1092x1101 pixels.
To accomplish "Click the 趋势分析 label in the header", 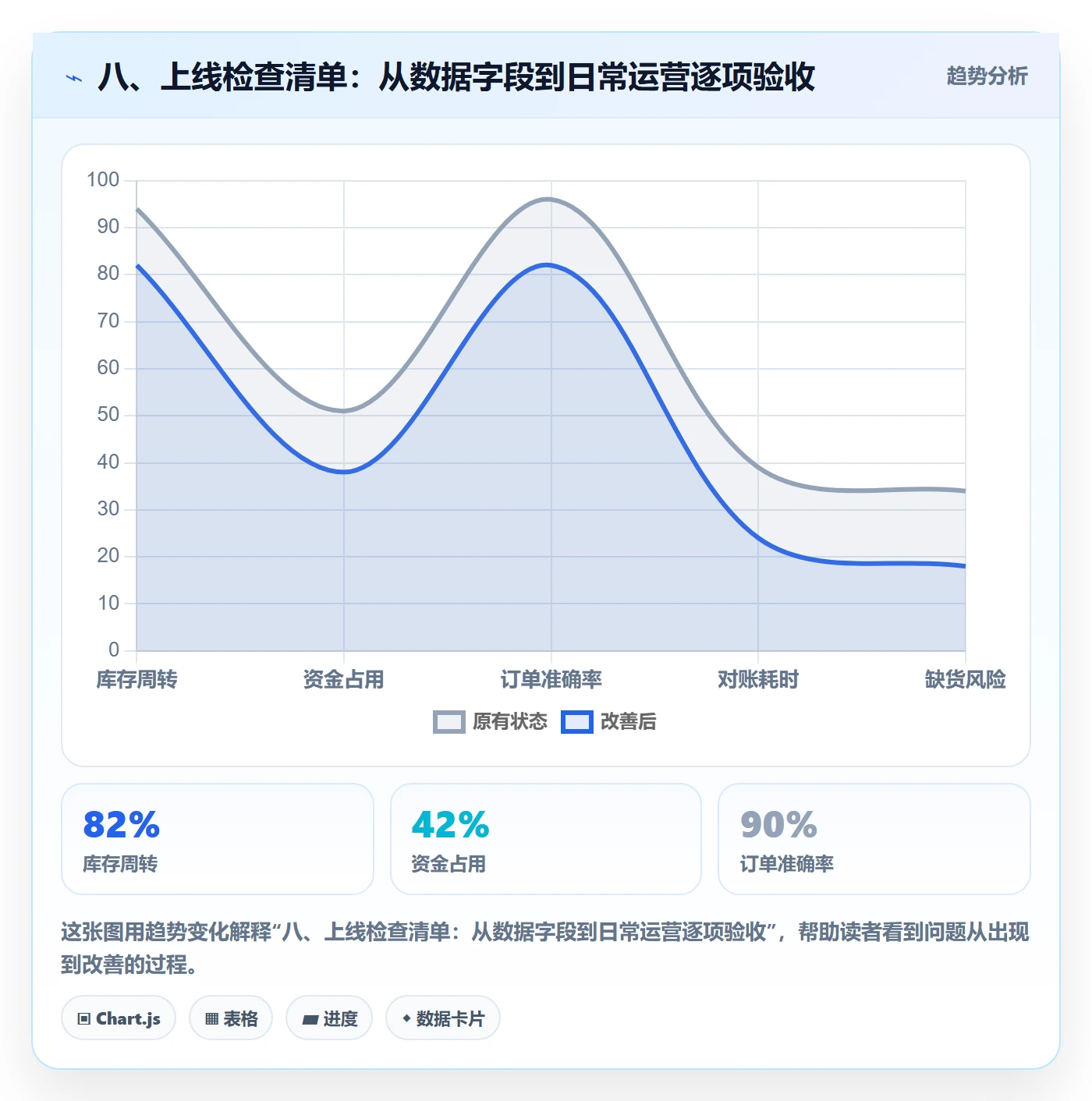I will click(x=987, y=76).
